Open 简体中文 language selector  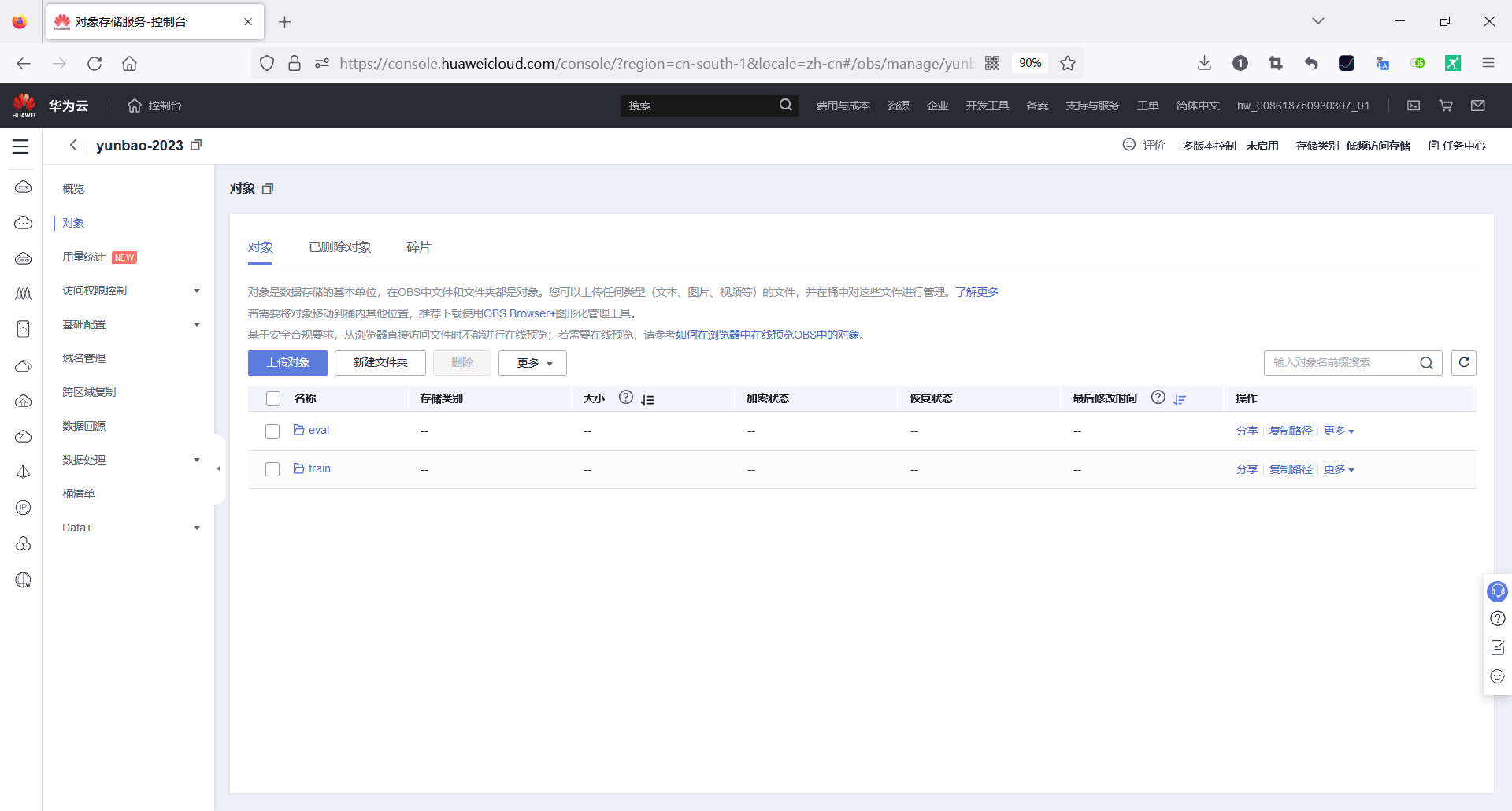(1198, 106)
